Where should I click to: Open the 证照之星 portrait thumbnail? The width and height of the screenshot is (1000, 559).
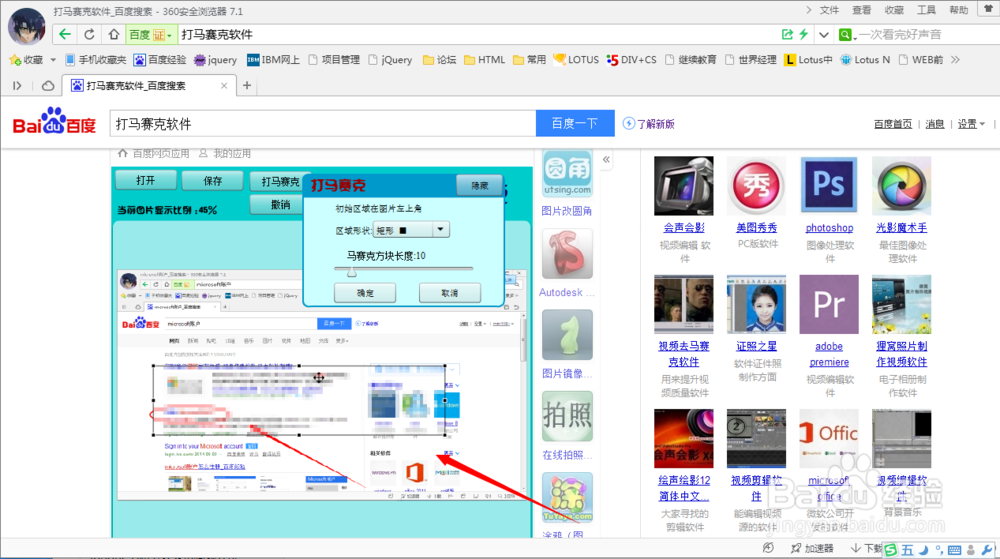[756, 305]
